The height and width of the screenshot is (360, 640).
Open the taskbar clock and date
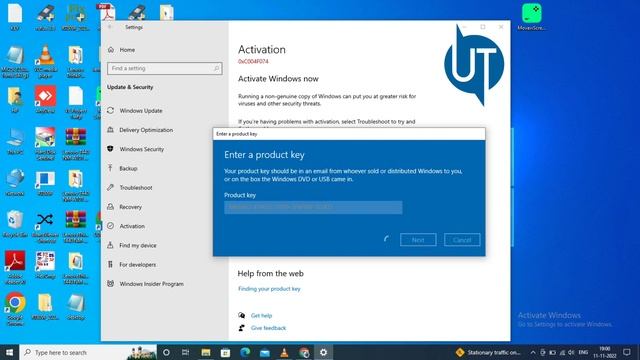[605, 352]
